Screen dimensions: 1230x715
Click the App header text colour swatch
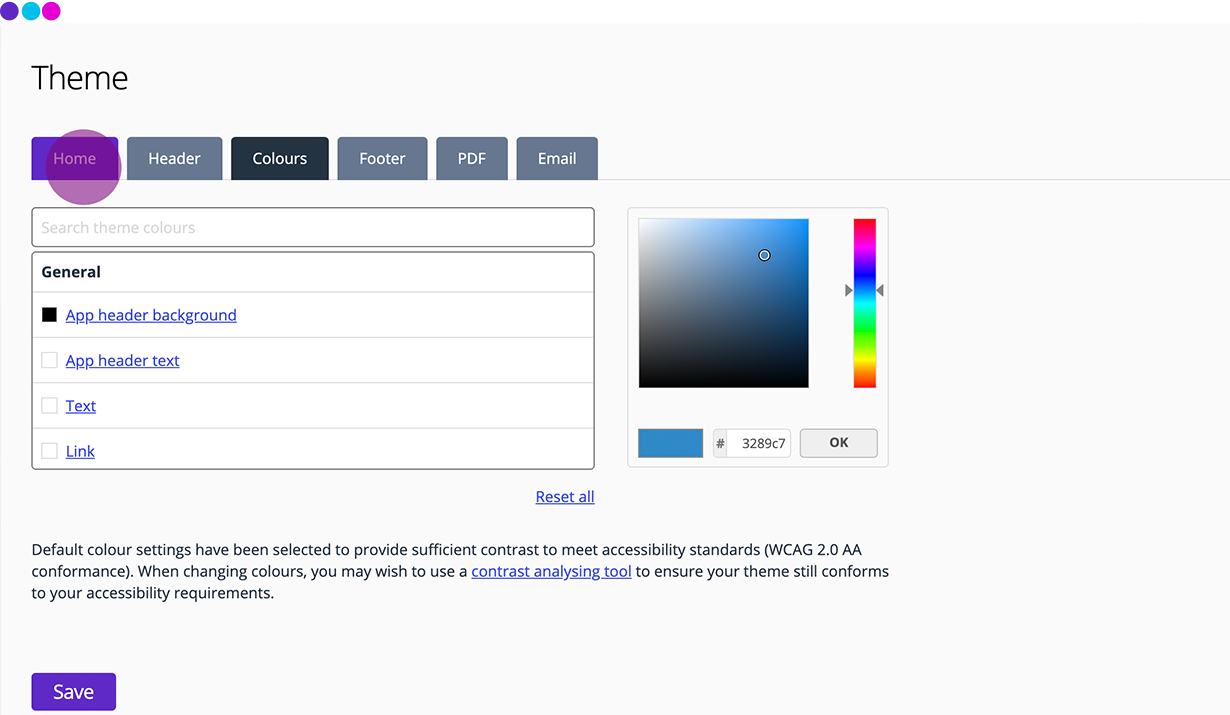[49, 360]
